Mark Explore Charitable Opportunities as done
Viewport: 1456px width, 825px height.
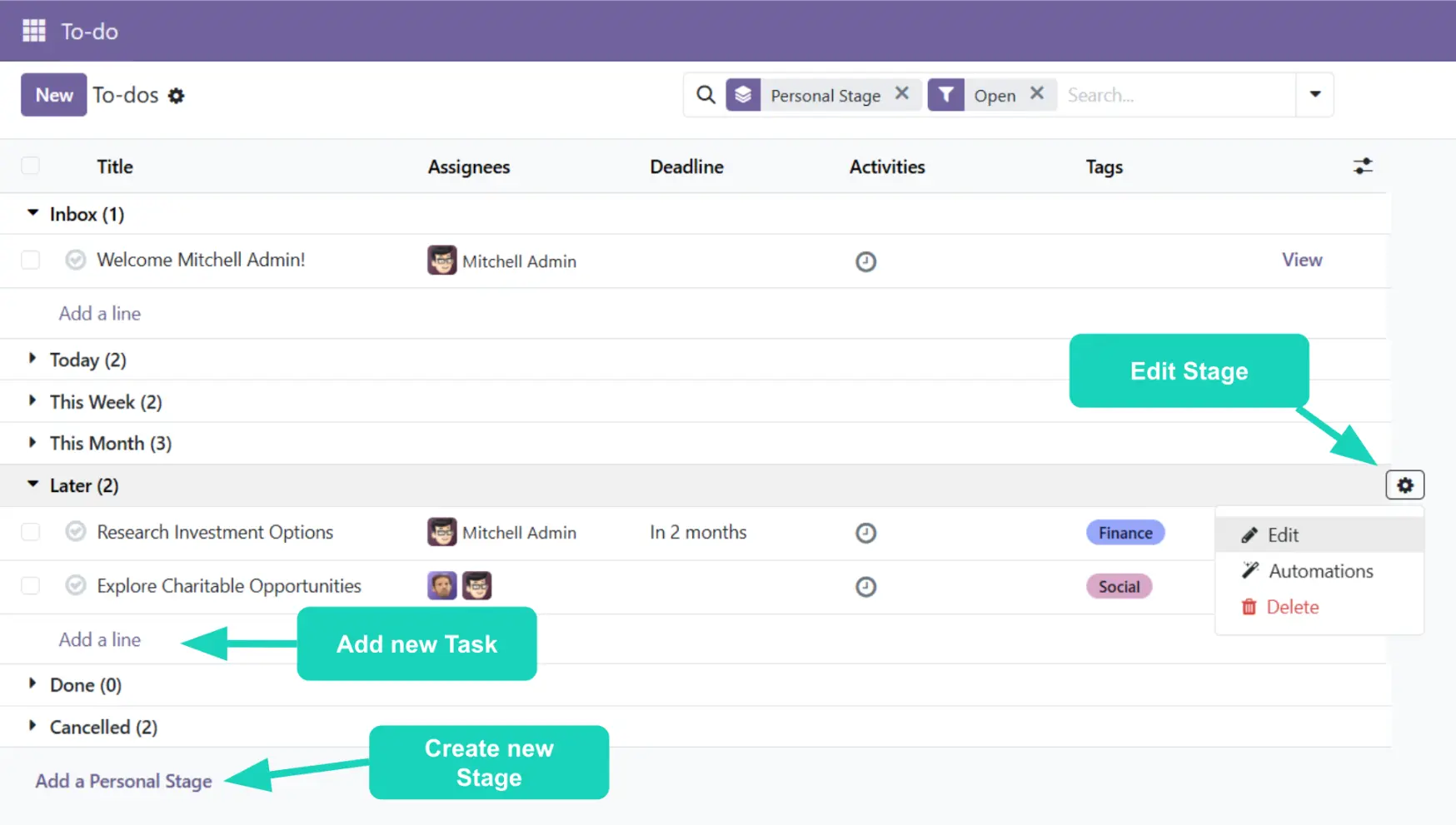(x=76, y=586)
